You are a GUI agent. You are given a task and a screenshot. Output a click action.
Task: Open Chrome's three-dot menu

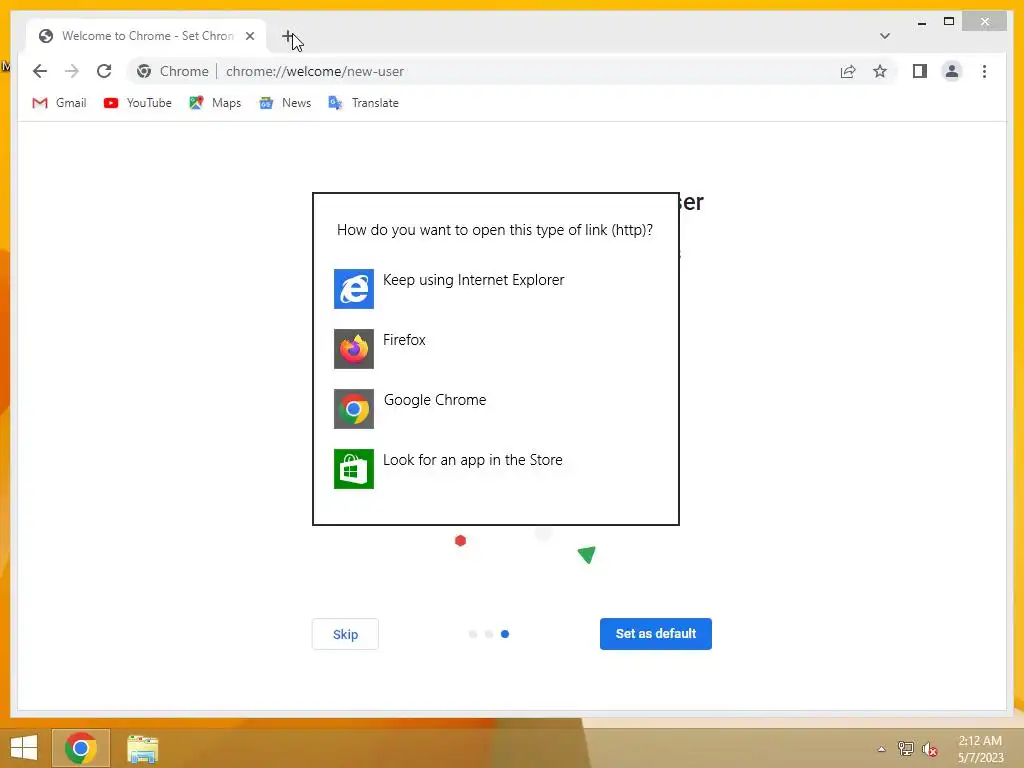tap(984, 71)
